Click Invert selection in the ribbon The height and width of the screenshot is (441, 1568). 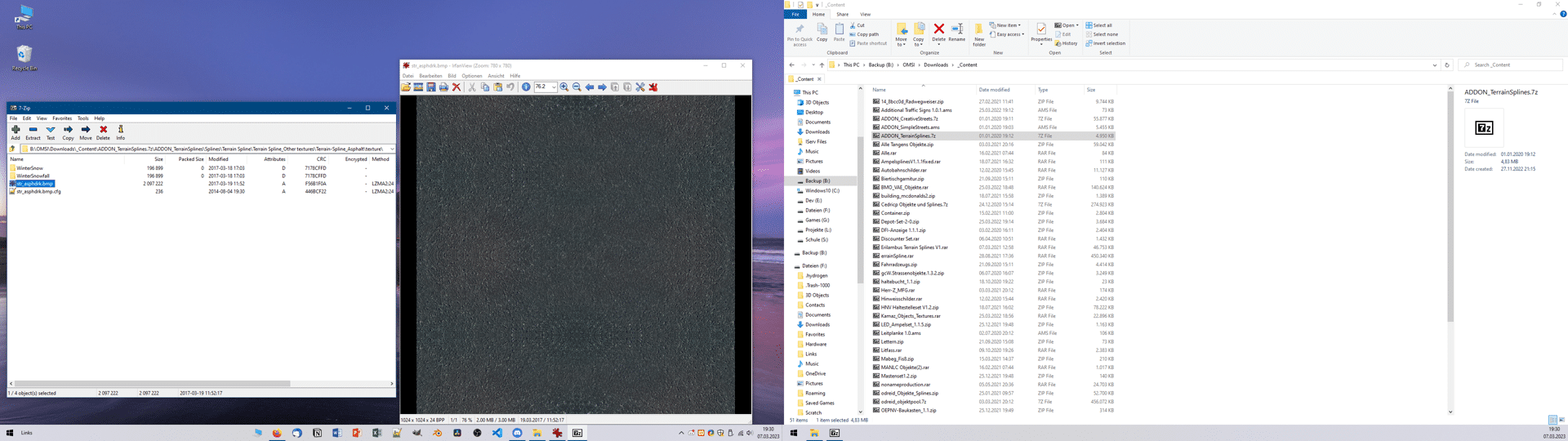[1107, 43]
